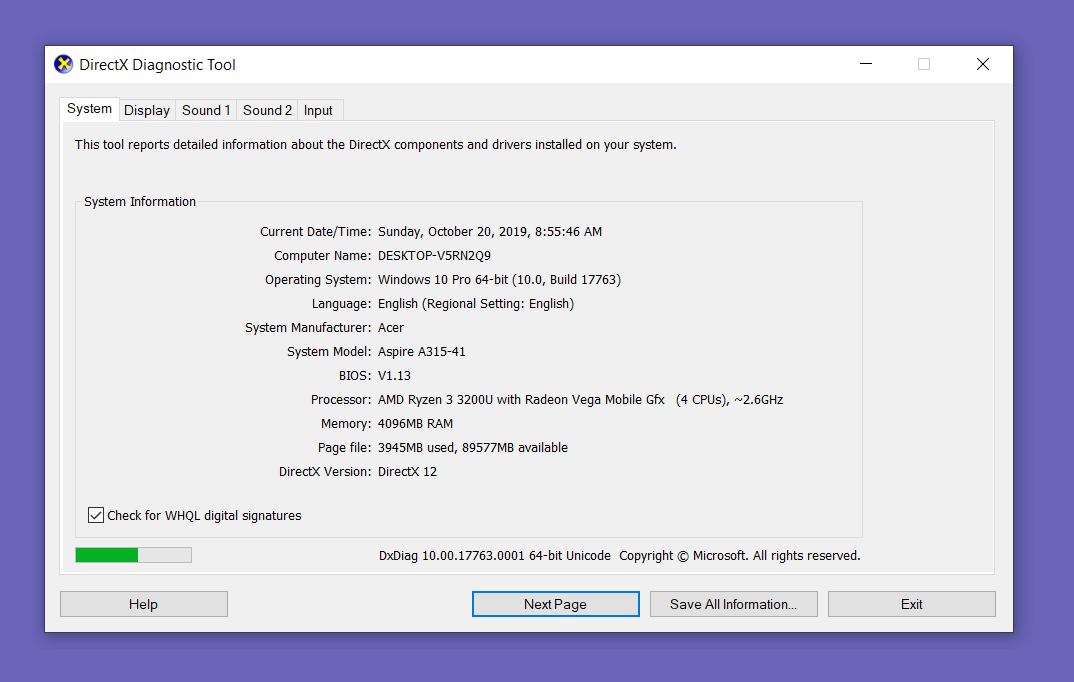This screenshot has height=682, width=1074.
Task: Click the System Manufacturer label
Action: 308,327
